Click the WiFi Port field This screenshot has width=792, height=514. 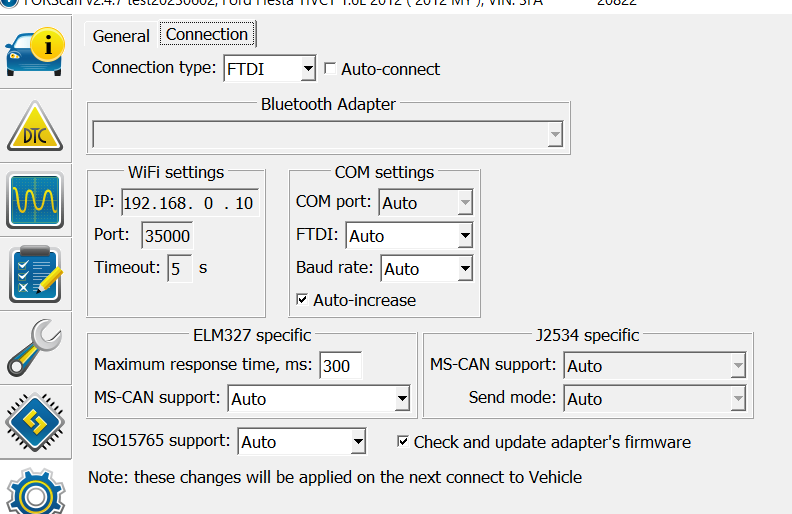pyautogui.click(x=167, y=236)
